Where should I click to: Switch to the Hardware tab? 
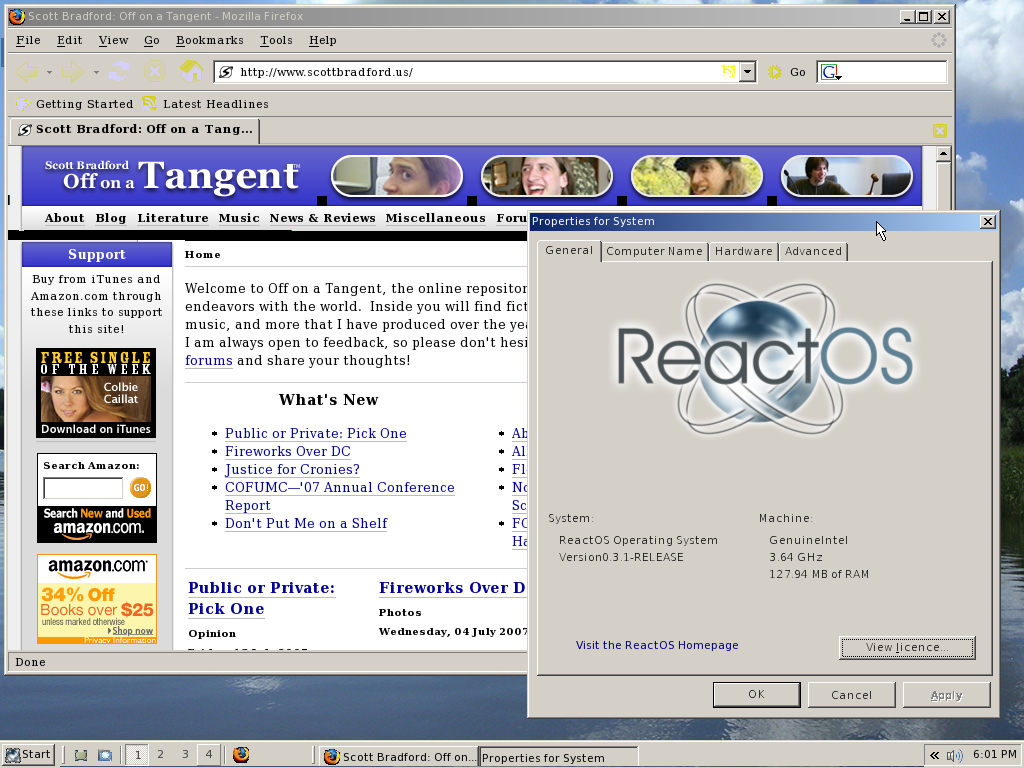point(743,251)
